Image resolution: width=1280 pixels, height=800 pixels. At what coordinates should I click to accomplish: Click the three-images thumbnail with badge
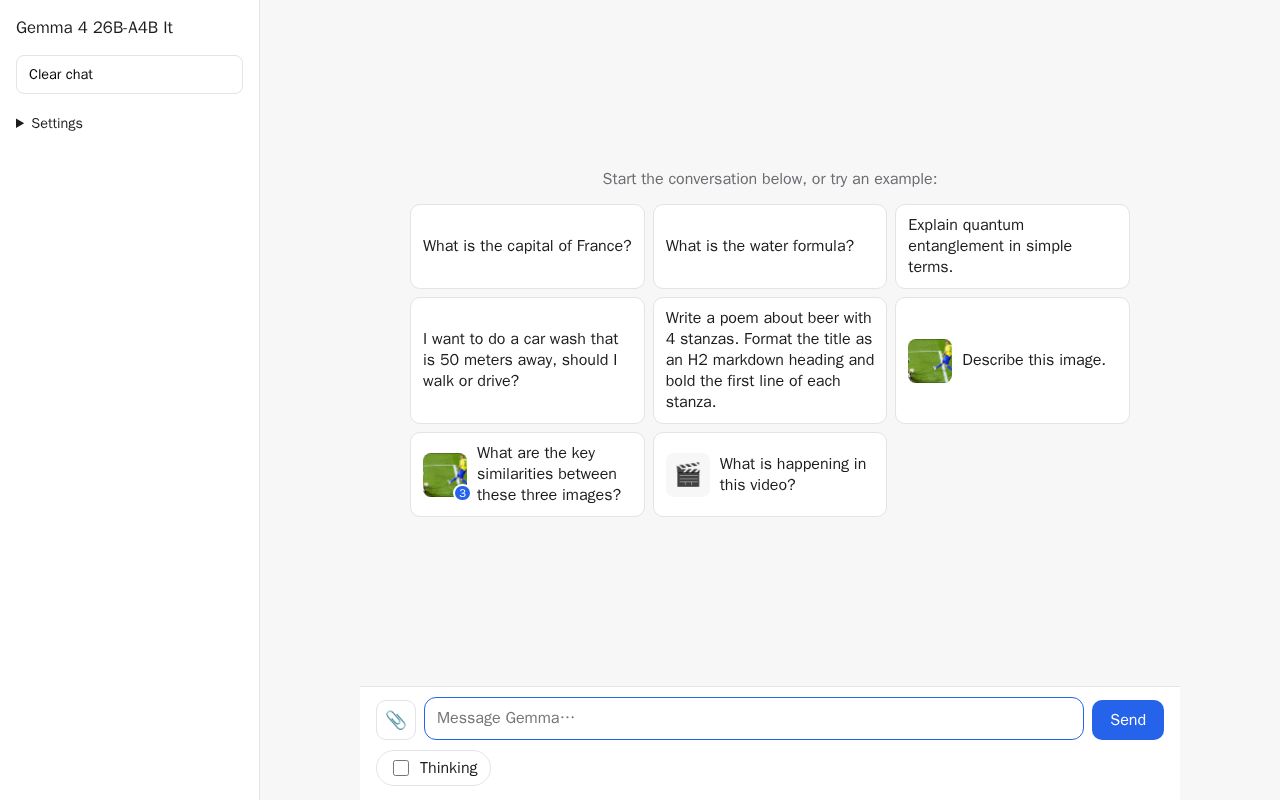pos(445,475)
